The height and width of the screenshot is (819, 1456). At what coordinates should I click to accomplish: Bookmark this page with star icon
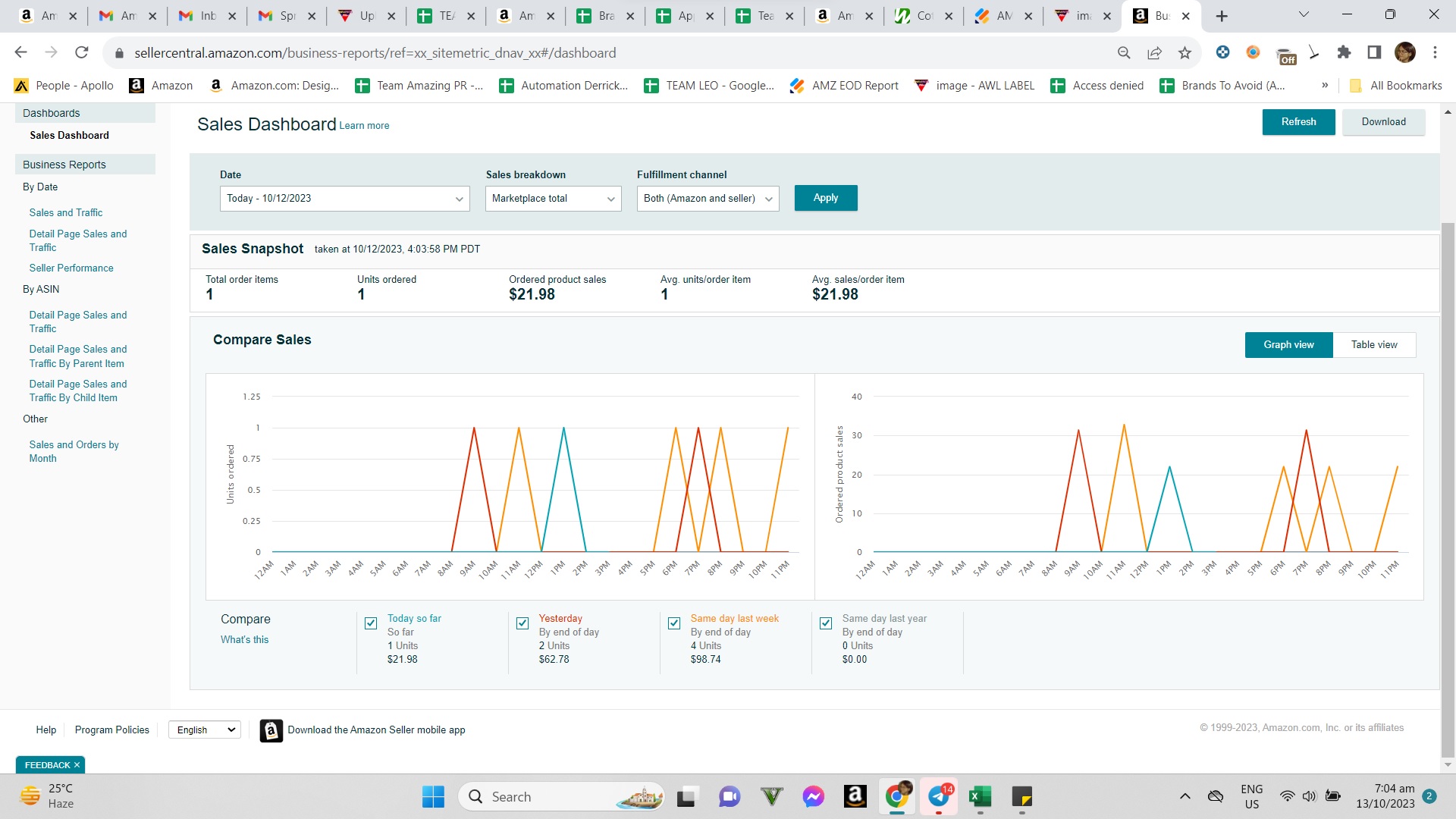1185,52
